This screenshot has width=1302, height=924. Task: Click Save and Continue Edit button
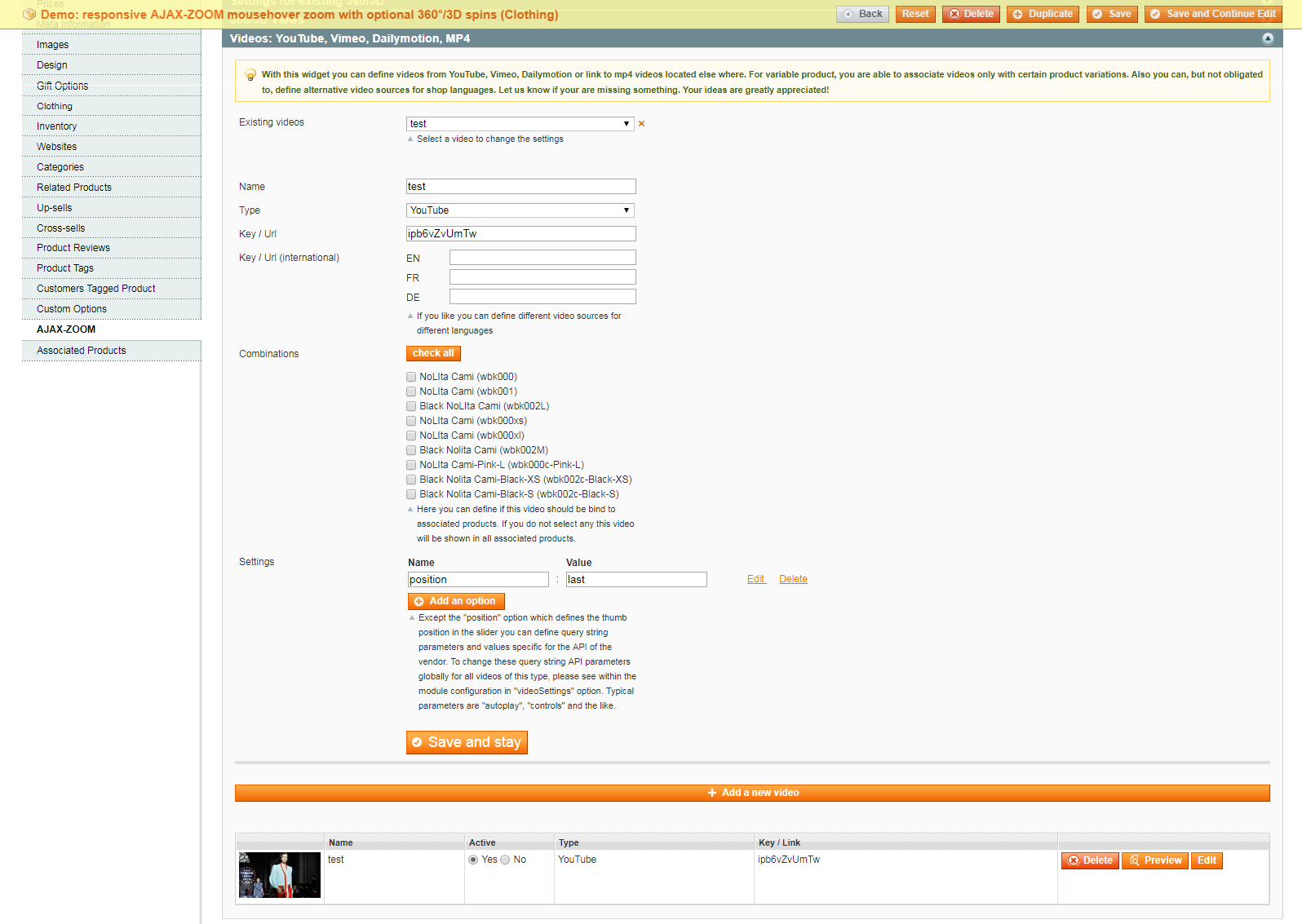(1213, 14)
